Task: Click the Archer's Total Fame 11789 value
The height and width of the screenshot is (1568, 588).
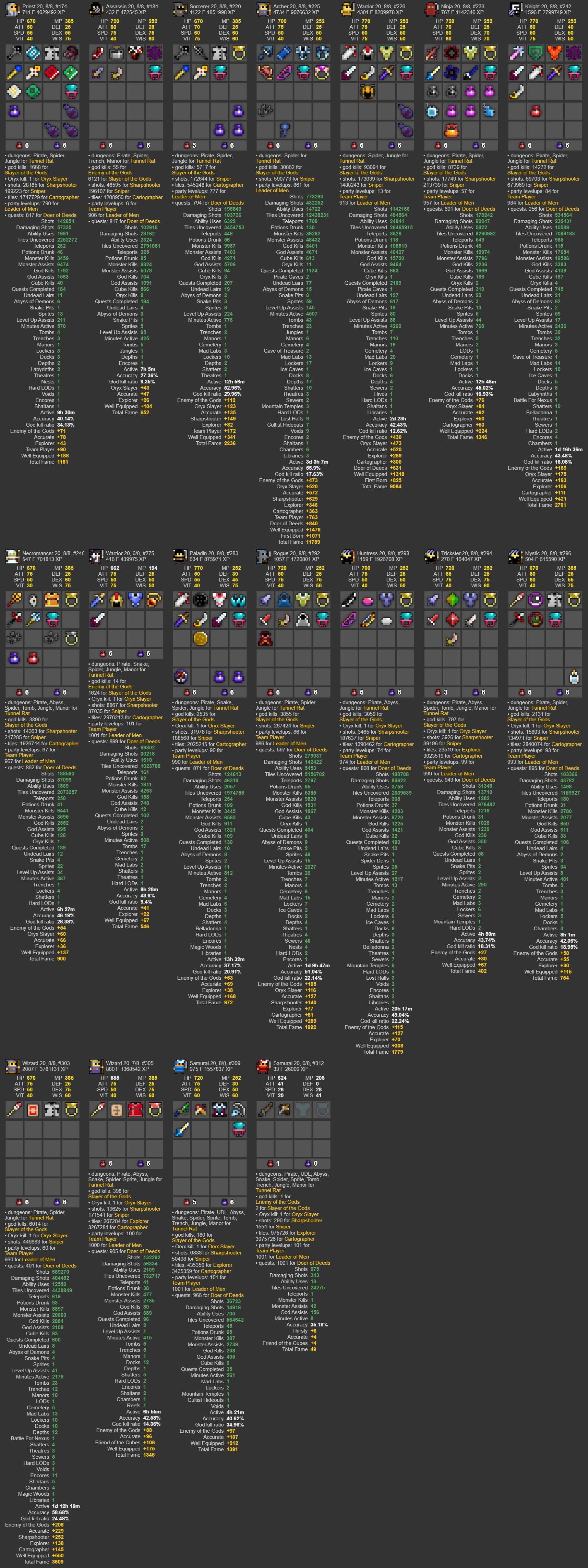Action: pos(313,542)
